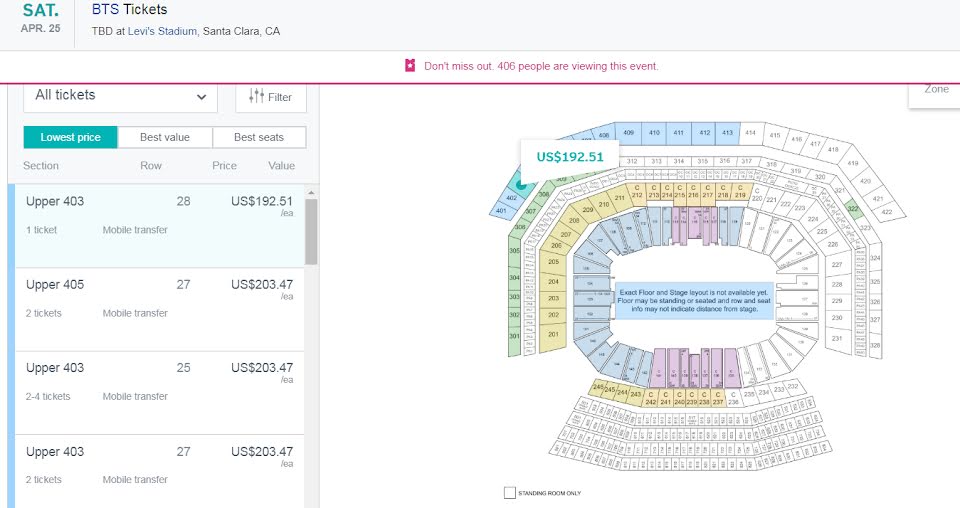Select yellow section 241 on the map
Viewport: 960px width, 508px height.
[666, 398]
